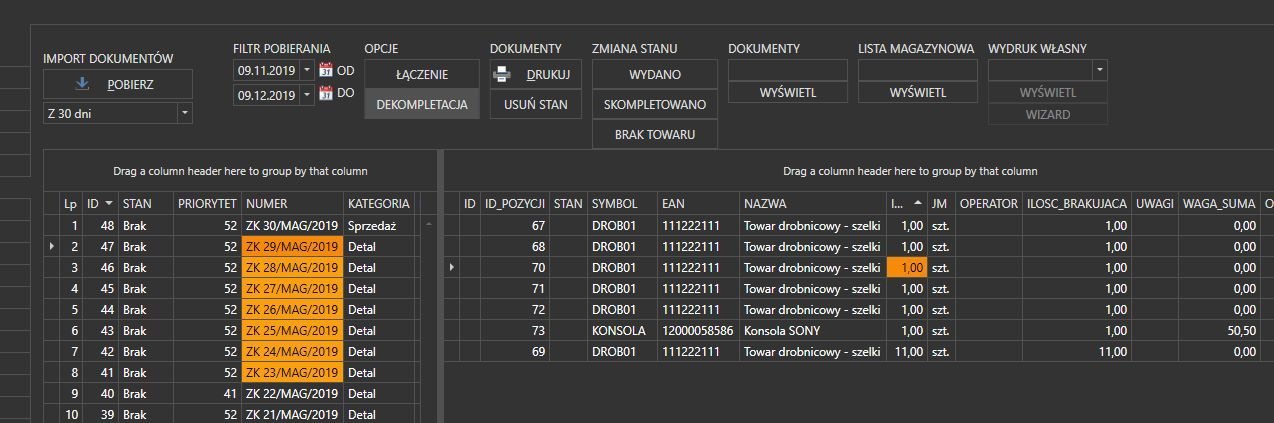
Task: Sort by ID_POZYCJI column header
Action: pos(514,203)
